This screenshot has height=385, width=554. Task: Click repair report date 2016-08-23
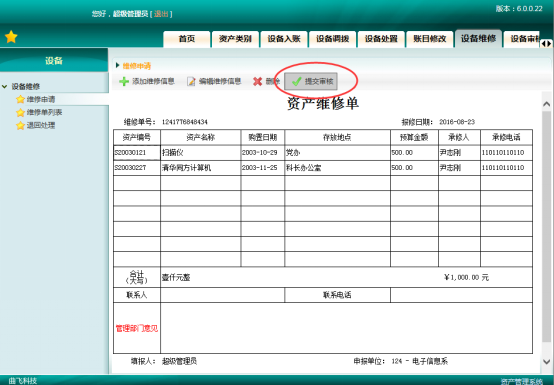point(457,122)
